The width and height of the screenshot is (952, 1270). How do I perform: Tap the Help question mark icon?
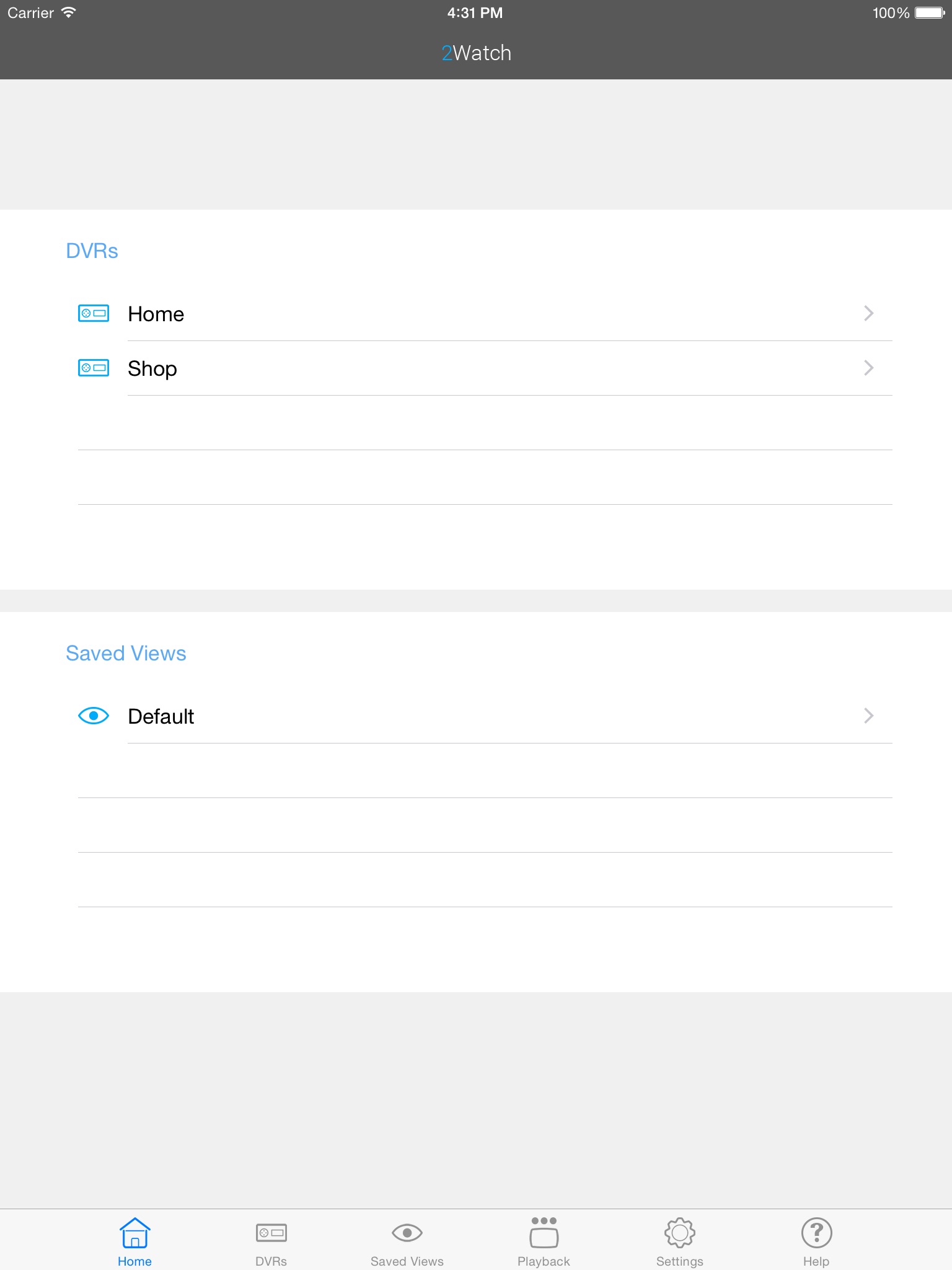(x=816, y=1232)
